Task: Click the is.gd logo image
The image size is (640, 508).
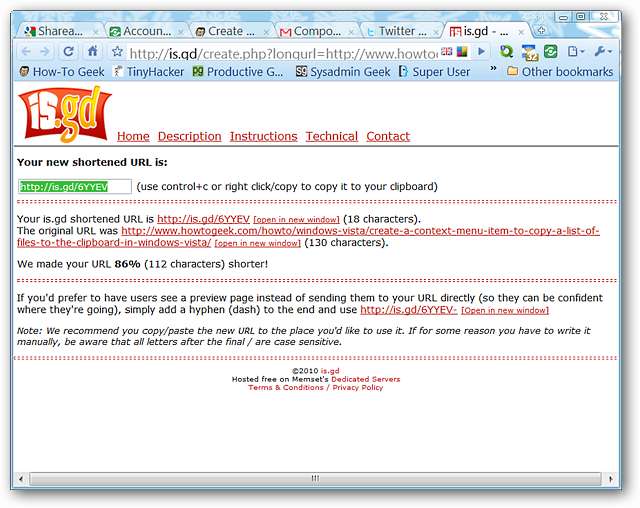Action: (64, 114)
